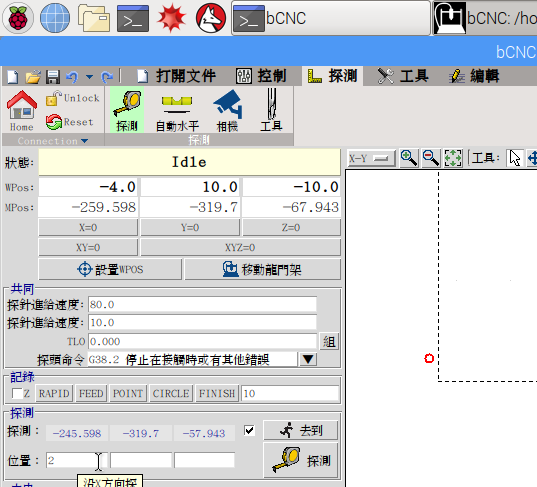Open the 探頭命令 G38.2 dropdown

[x=308, y=360]
